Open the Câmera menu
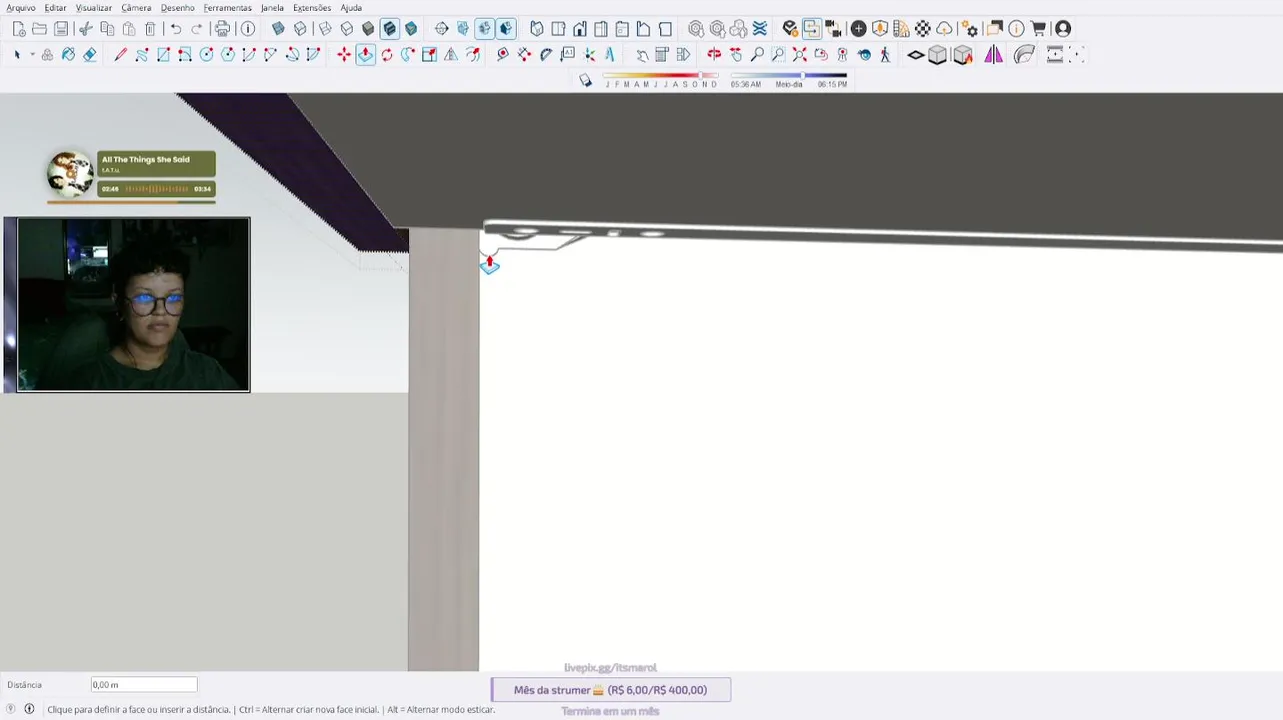Image resolution: width=1283 pixels, height=720 pixels. [x=136, y=8]
